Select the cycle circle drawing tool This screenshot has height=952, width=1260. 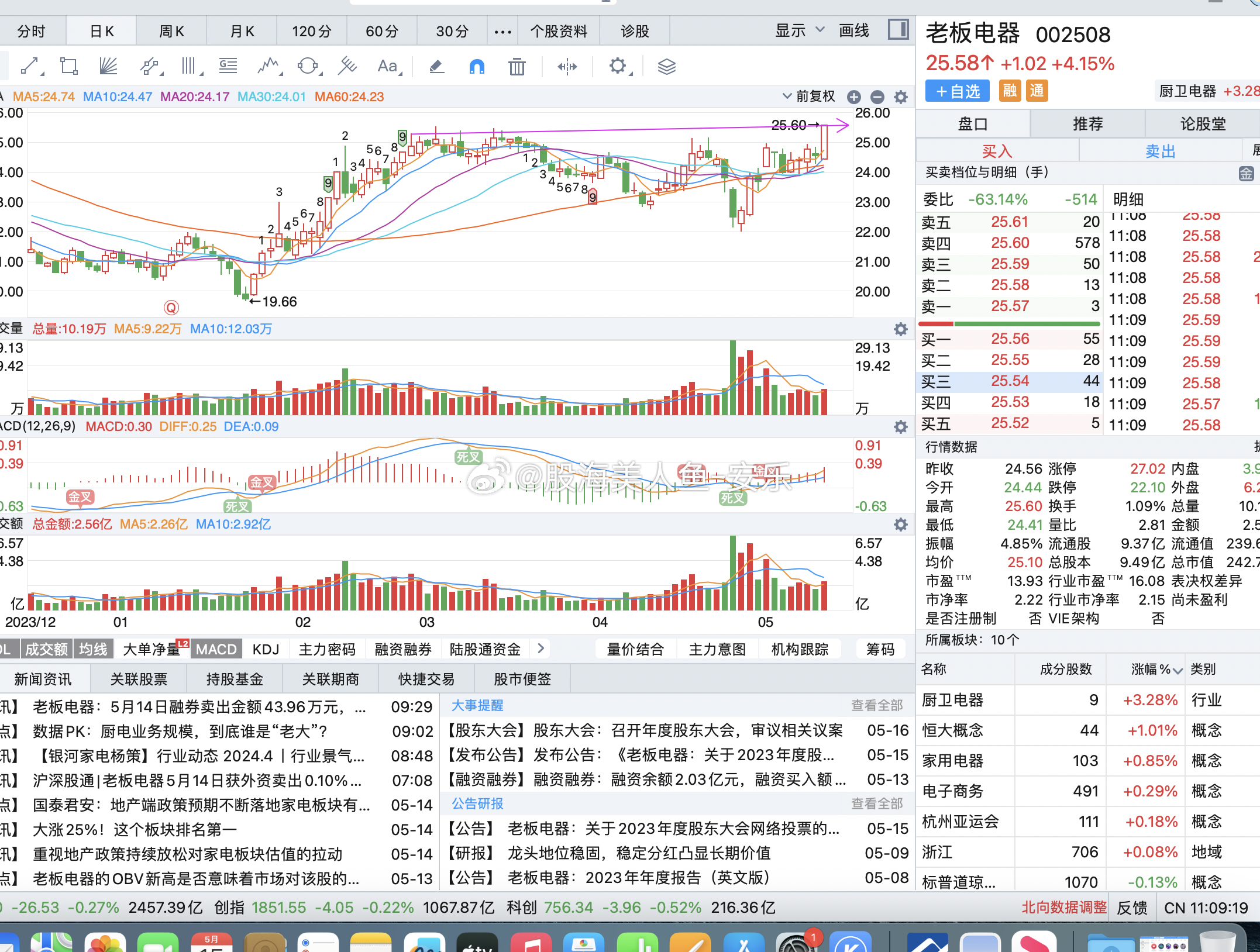308,66
